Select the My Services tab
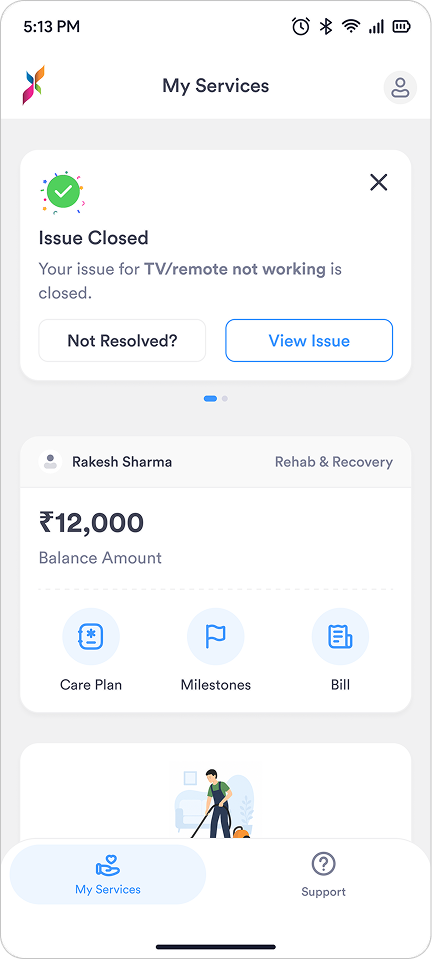This screenshot has width=432, height=959. [108, 875]
